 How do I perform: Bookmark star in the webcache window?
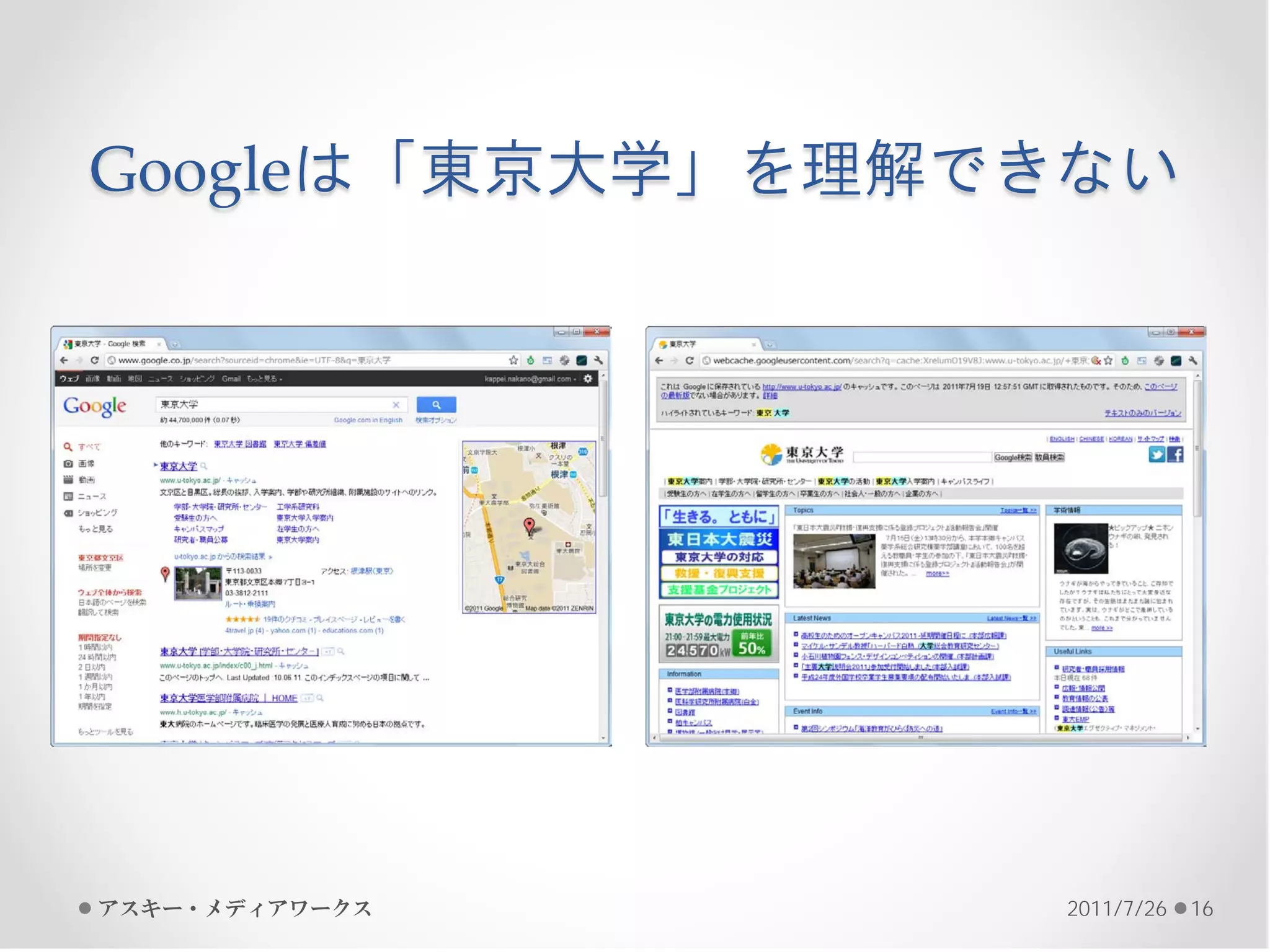tap(1108, 360)
